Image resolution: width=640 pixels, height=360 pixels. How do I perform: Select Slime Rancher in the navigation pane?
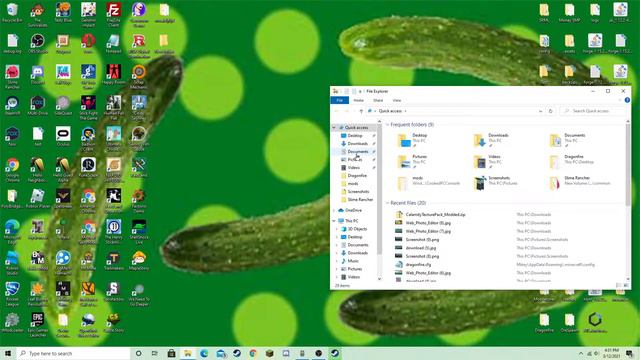pyautogui.click(x=357, y=200)
